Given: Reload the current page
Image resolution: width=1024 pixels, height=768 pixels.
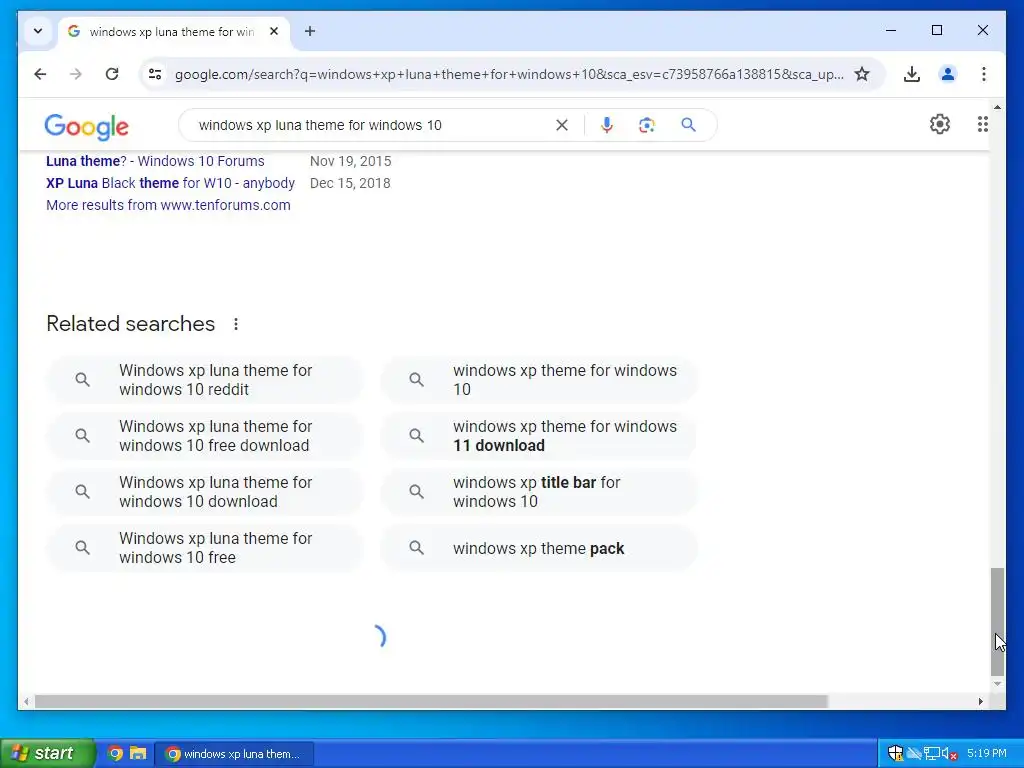Looking at the screenshot, I should click(112, 74).
